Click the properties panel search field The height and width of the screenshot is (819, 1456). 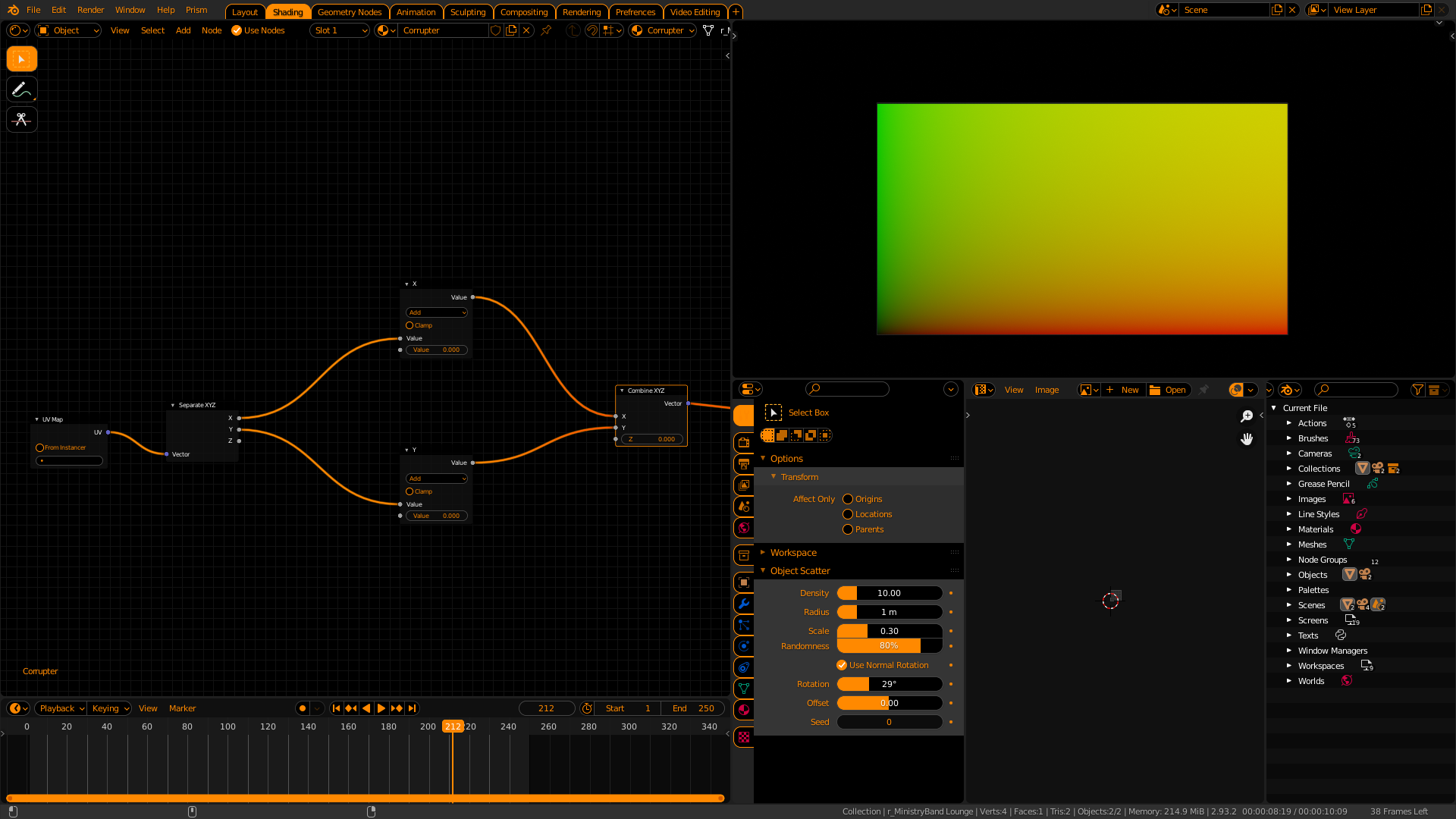tap(847, 389)
